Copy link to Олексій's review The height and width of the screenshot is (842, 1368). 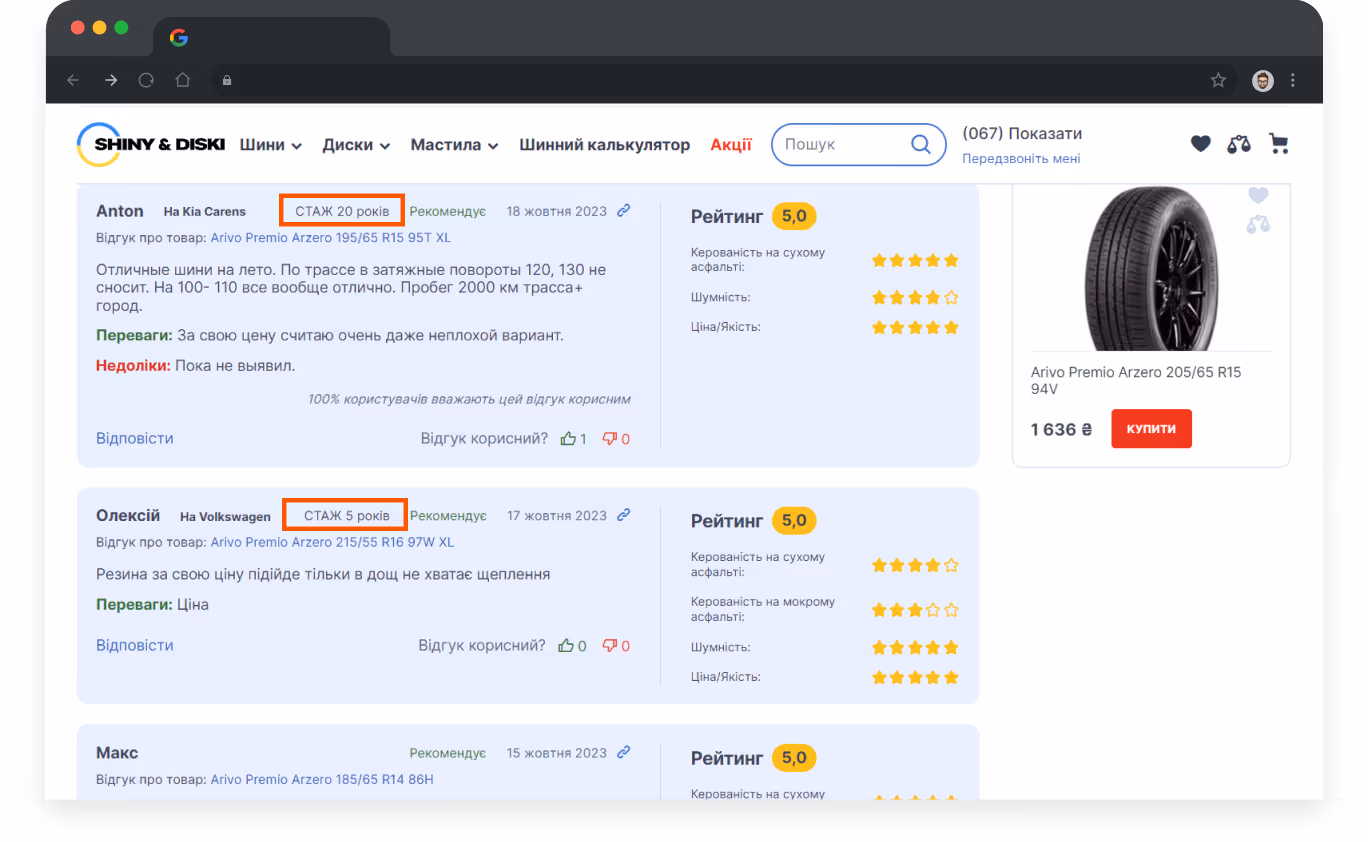tap(624, 515)
